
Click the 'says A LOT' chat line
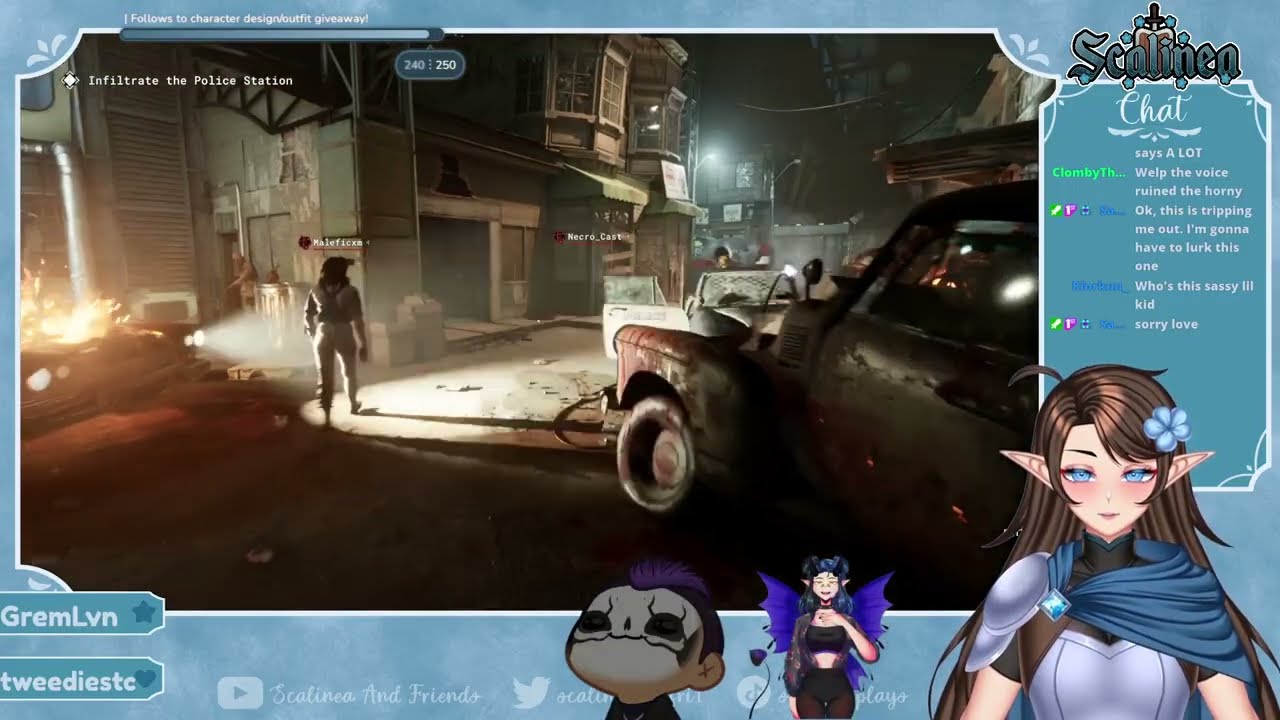1168,153
